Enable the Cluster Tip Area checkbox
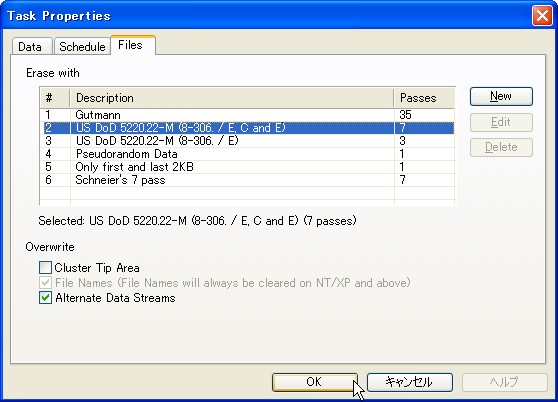The width and height of the screenshot is (558, 402). click(45, 268)
